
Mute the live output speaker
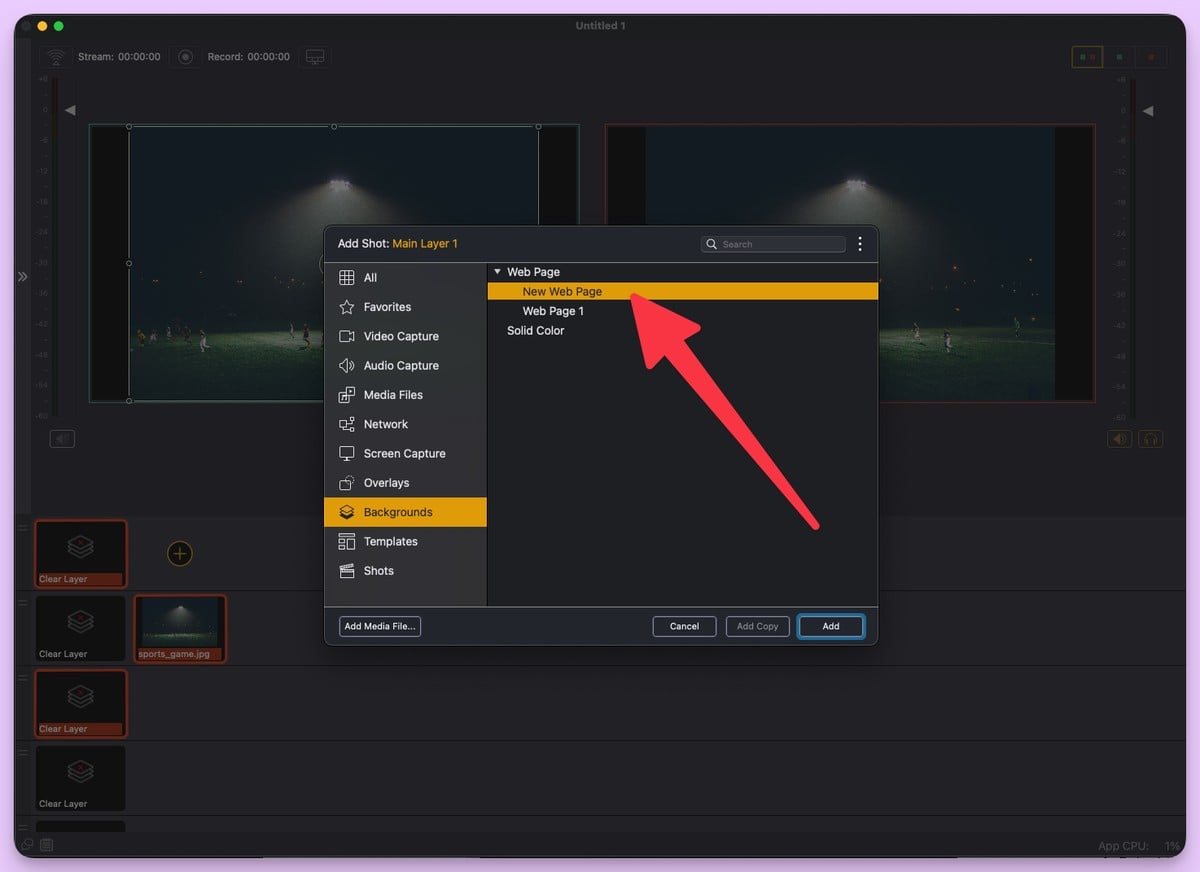(1120, 438)
